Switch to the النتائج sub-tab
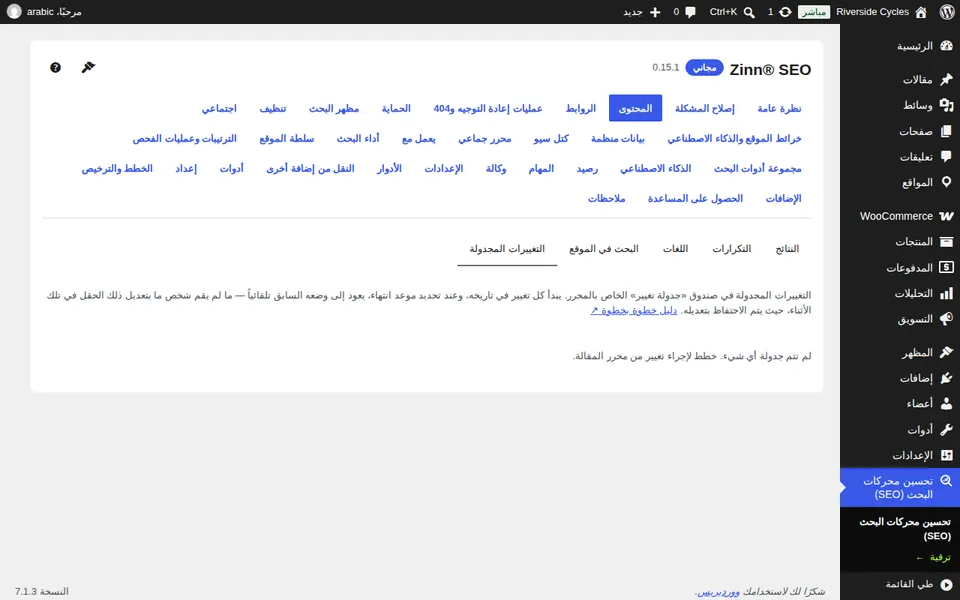960x600 pixels. click(787, 249)
